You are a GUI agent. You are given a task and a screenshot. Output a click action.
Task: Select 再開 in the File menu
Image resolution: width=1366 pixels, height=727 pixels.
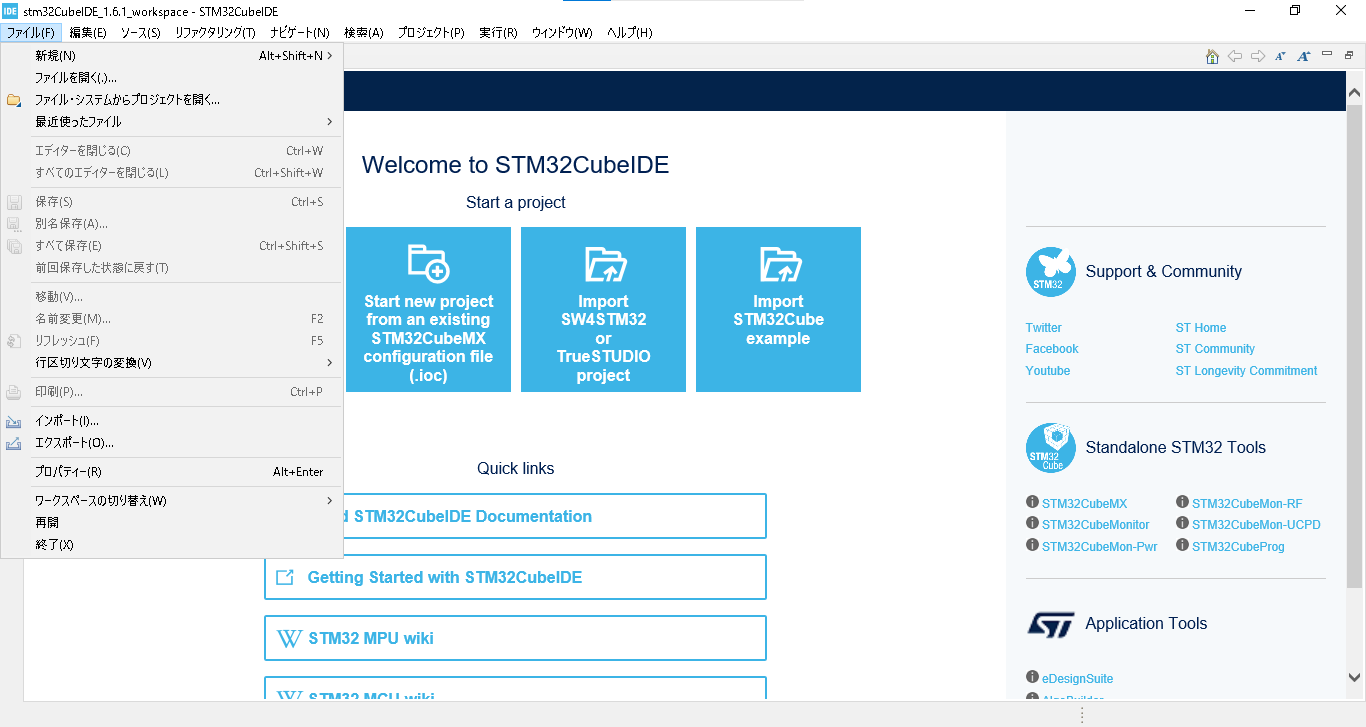(x=172, y=523)
